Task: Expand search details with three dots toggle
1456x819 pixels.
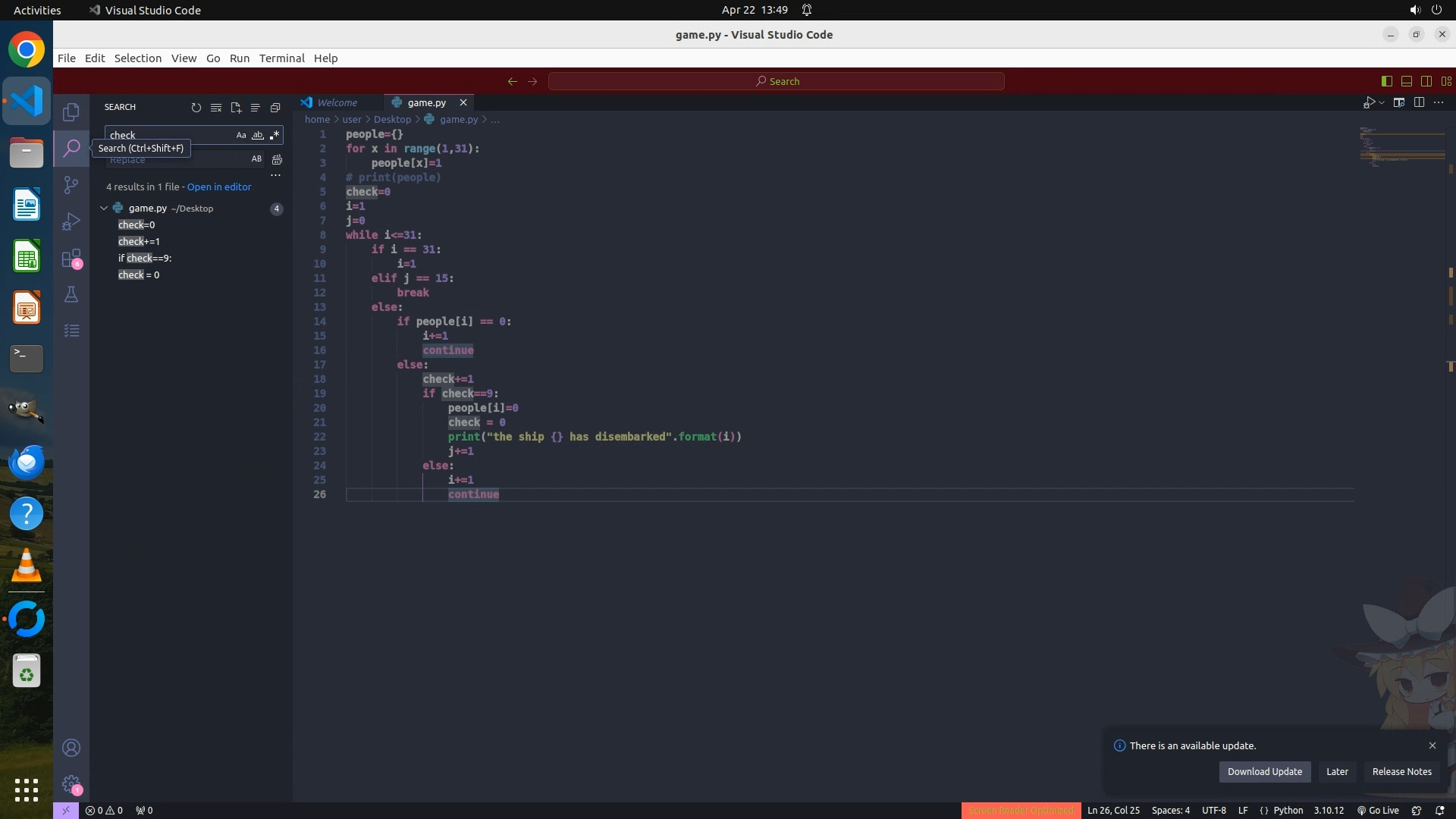Action: pos(276,175)
